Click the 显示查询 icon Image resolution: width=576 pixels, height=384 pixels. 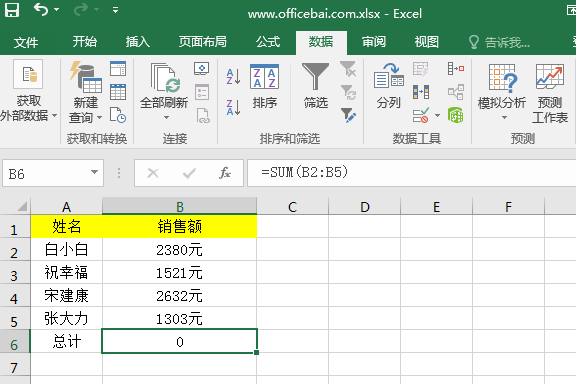[x=118, y=68]
